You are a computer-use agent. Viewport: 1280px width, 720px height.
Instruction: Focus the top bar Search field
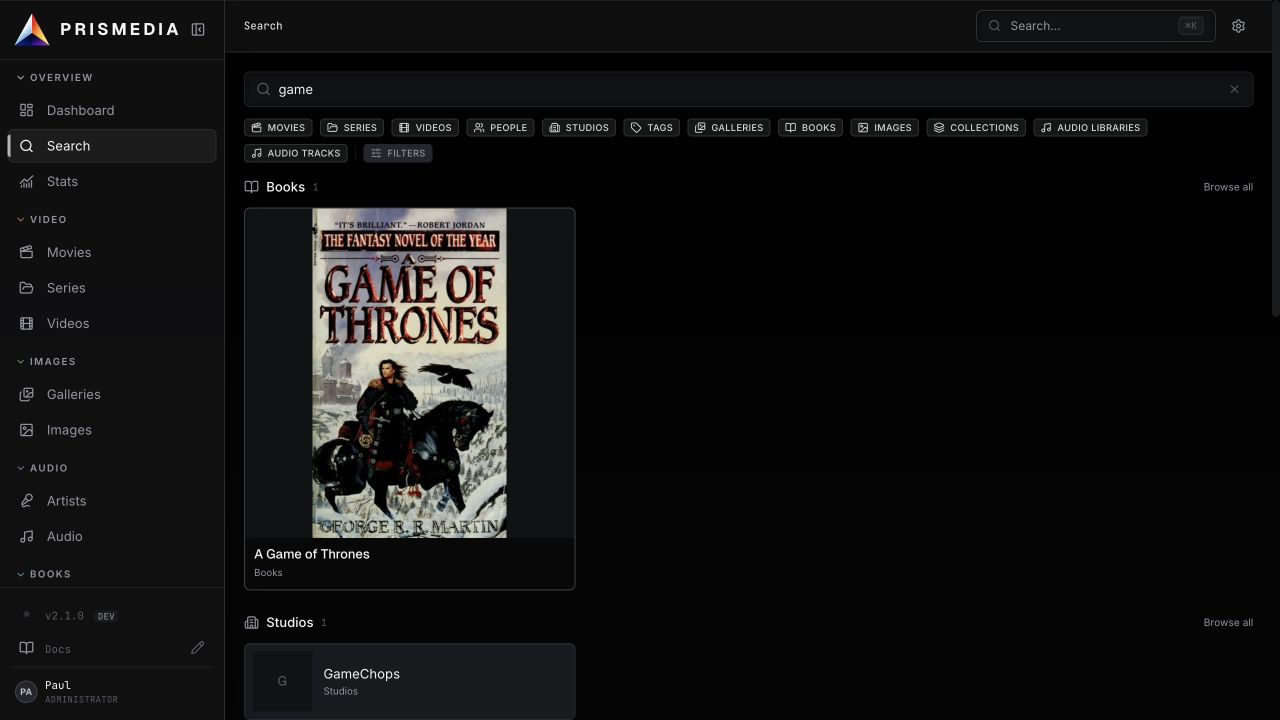pyautogui.click(x=1096, y=26)
